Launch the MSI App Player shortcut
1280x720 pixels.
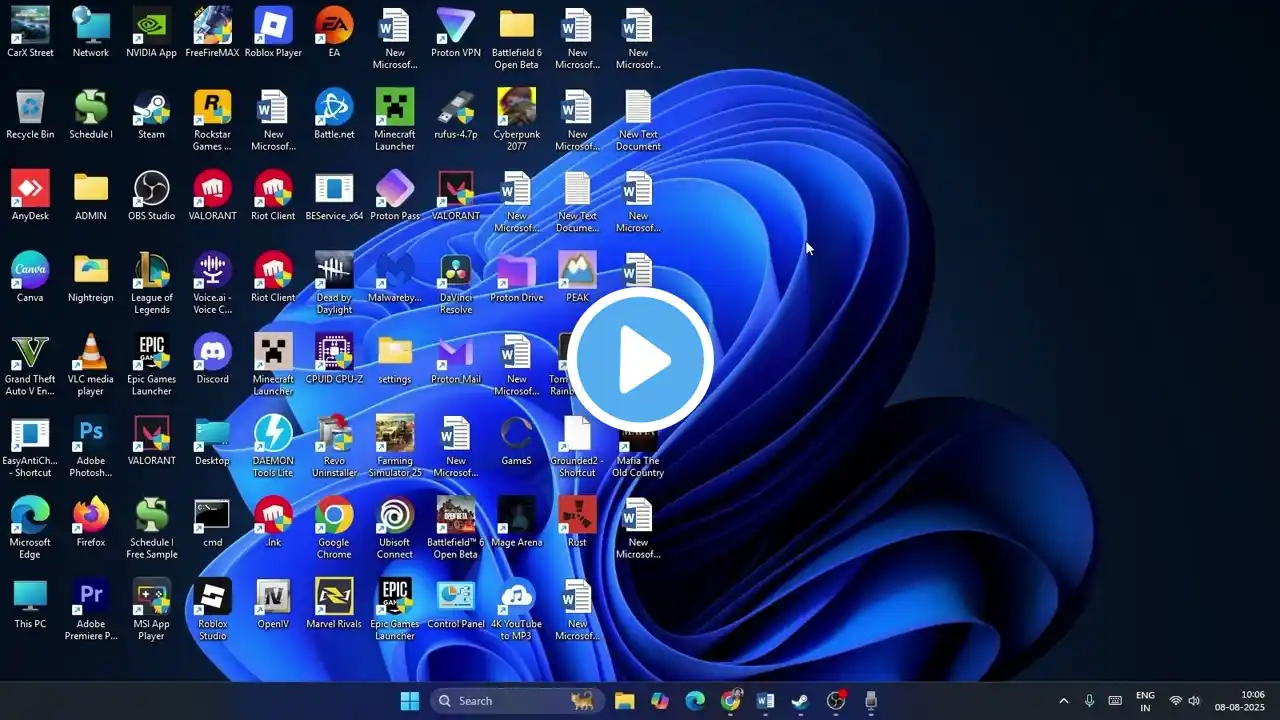(152, 609)
